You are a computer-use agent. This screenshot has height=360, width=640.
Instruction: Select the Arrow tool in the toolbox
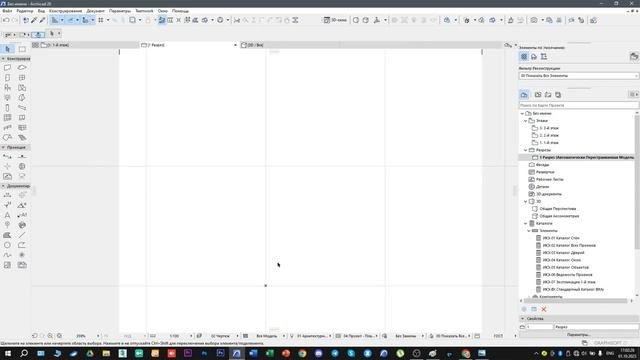(x=7, y=49)
